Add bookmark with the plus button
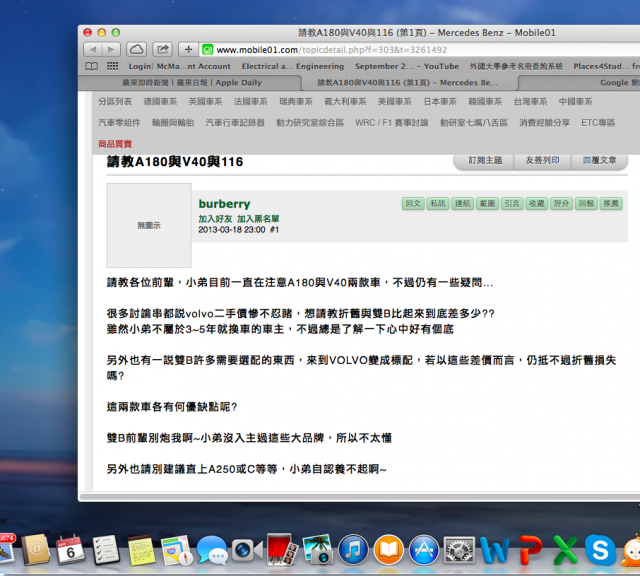 coord(188,50)
